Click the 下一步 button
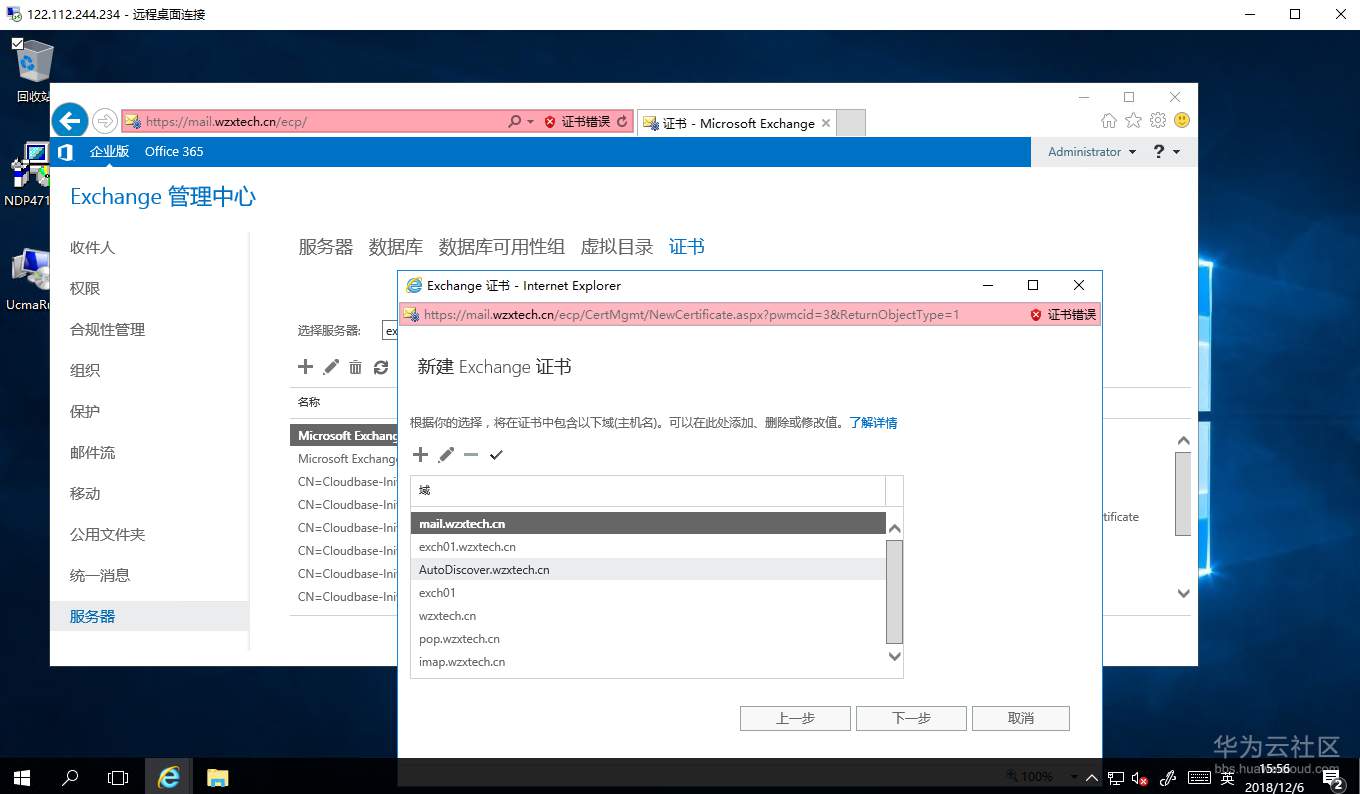This screenshot has height=794, width=1360. [909, 717]
